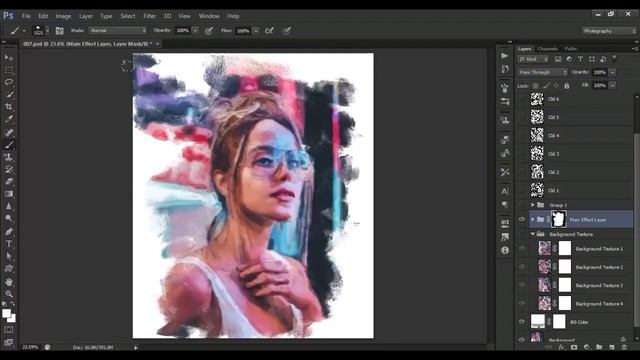This screenshot has height=360, width=640.
Task: Toggle visibility of Background Texture 4
Action: (x=522, y=303)
